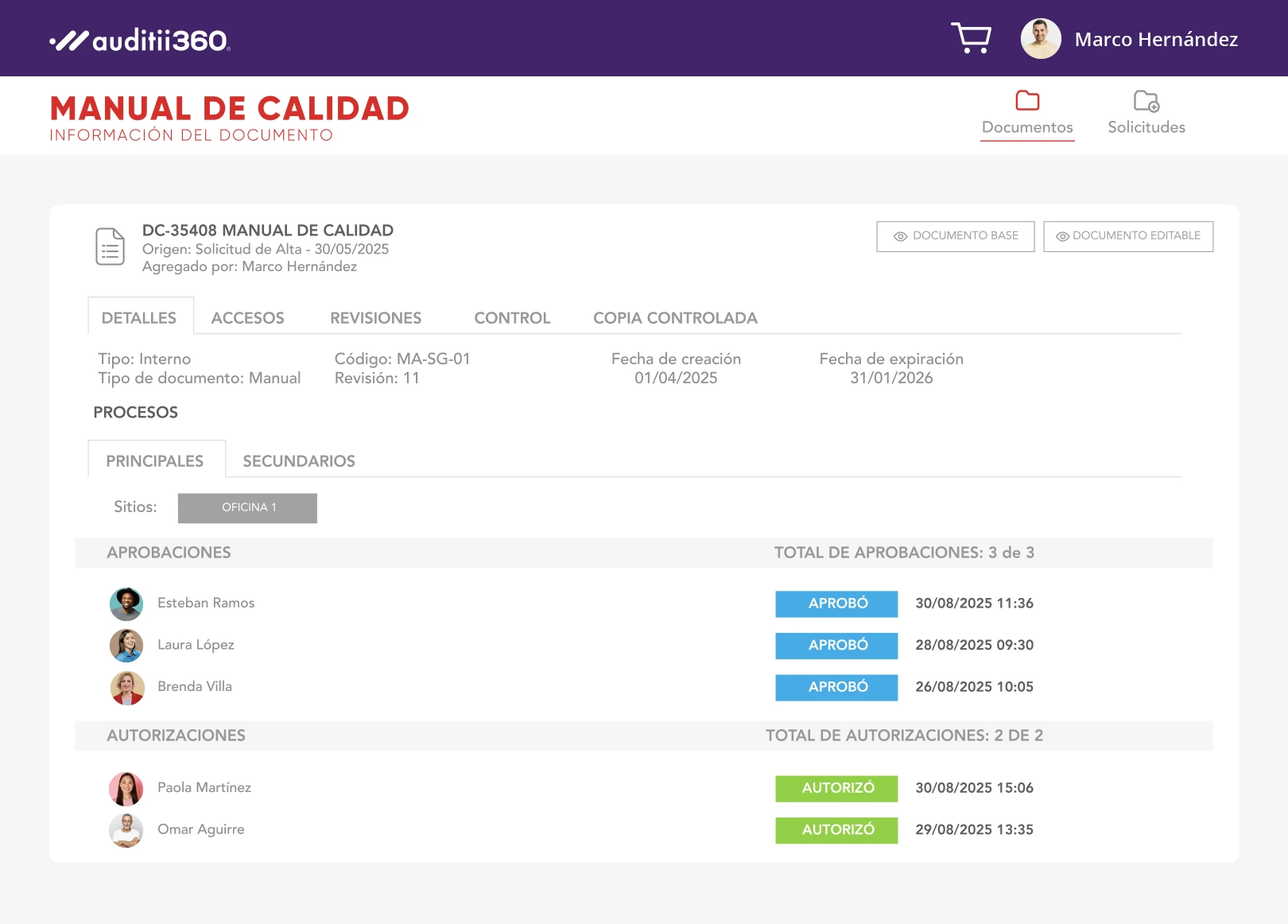The image size is (1288, 924).
Task: Open Solicitudes folder-plus icon
Action: pos(1146,101)
